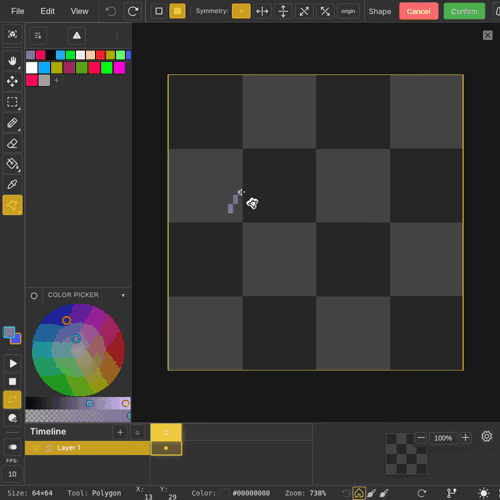This screenshot has width=500, height=500.
Task: Click the circle icon beside COLOR PICKER
Action: [x=34, y=296]
